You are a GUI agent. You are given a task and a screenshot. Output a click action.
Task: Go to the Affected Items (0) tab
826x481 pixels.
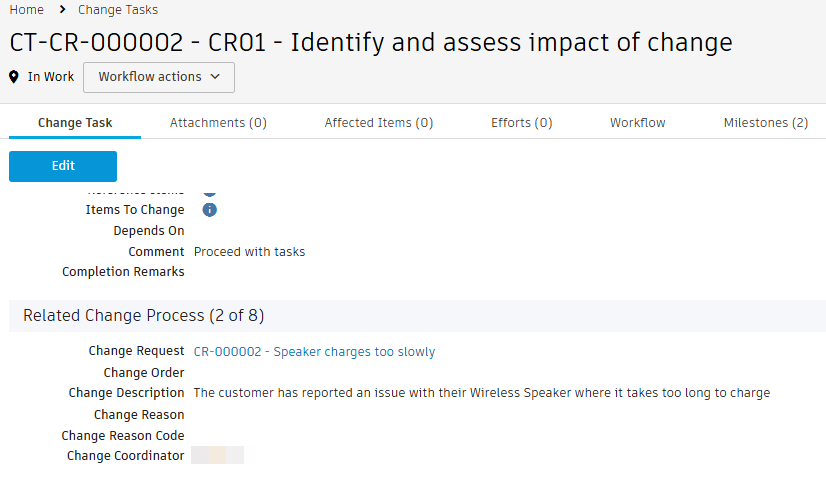(x=379, y=123)
